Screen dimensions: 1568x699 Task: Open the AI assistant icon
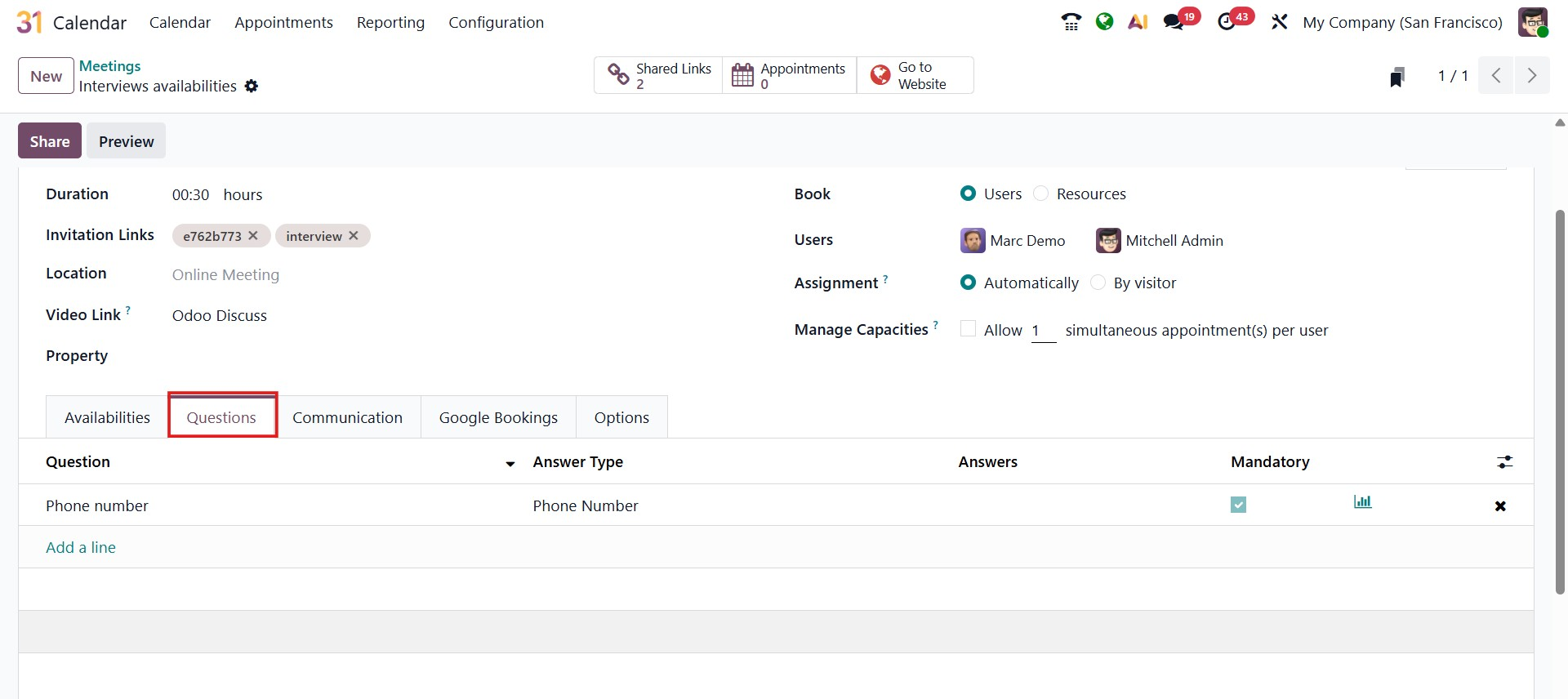coord(1138,22)
